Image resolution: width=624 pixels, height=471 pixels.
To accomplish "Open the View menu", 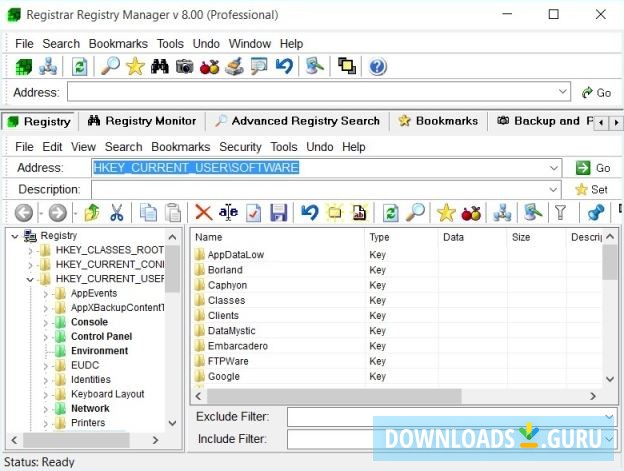I will pyautogui.click(x=84, y=147).
